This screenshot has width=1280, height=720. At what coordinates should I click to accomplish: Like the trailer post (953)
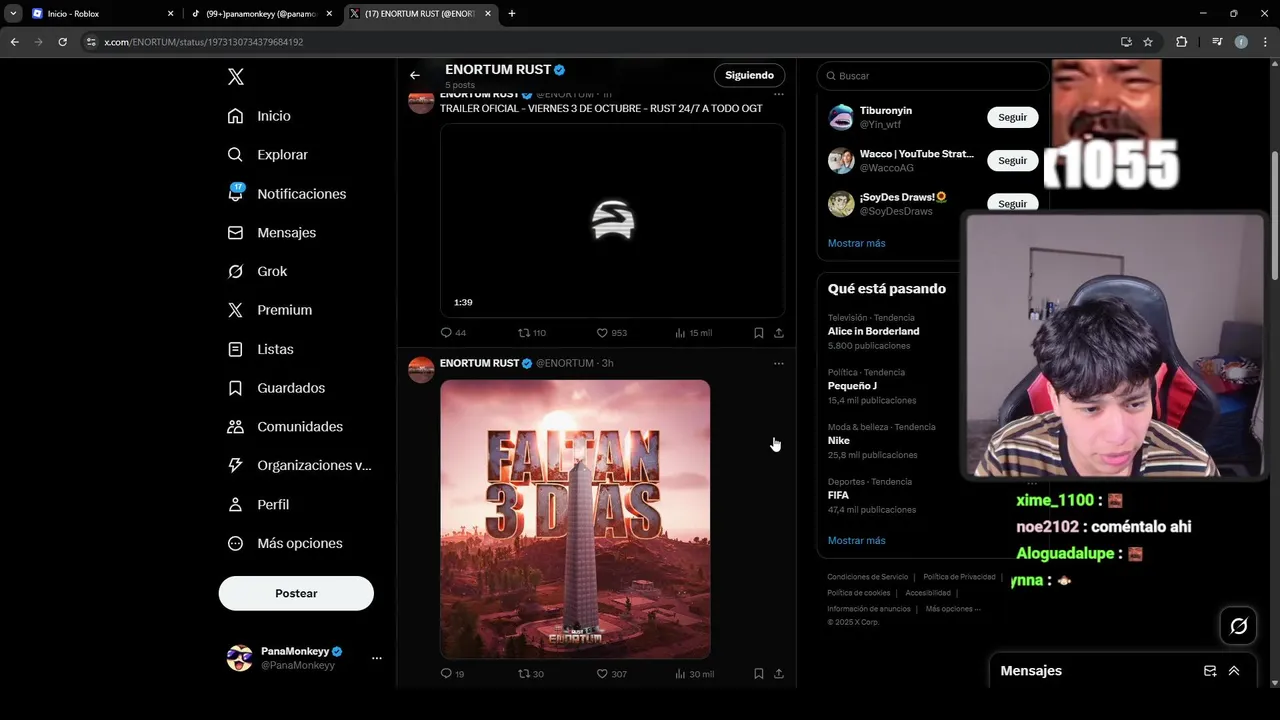coord(611,333)
